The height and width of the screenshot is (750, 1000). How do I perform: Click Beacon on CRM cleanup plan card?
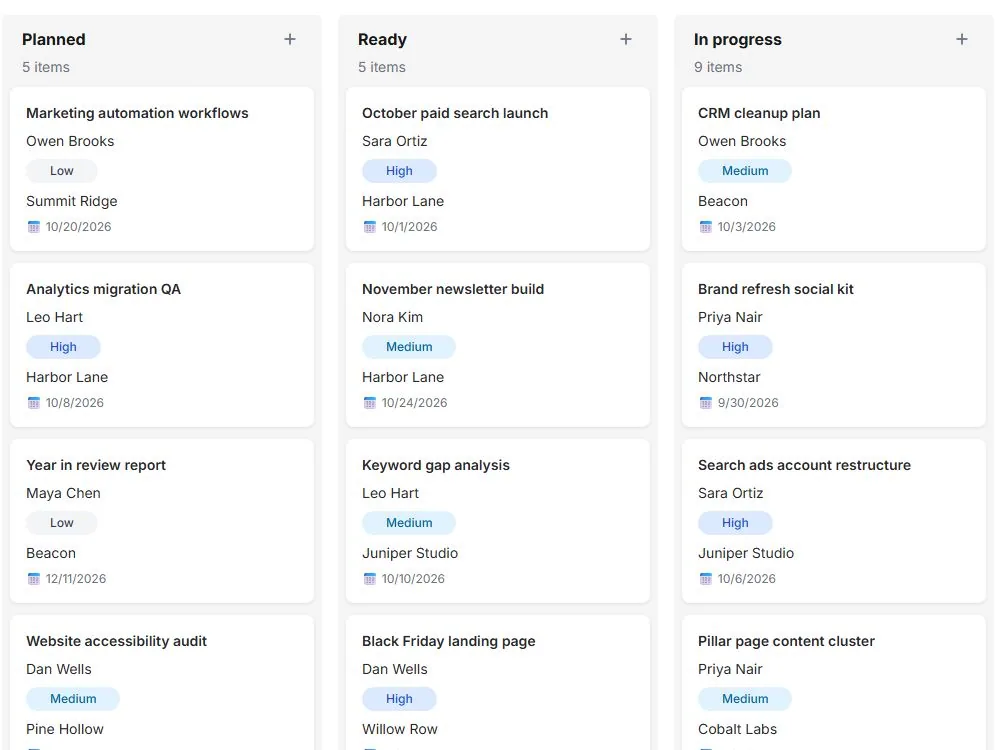tap(723, 201)
